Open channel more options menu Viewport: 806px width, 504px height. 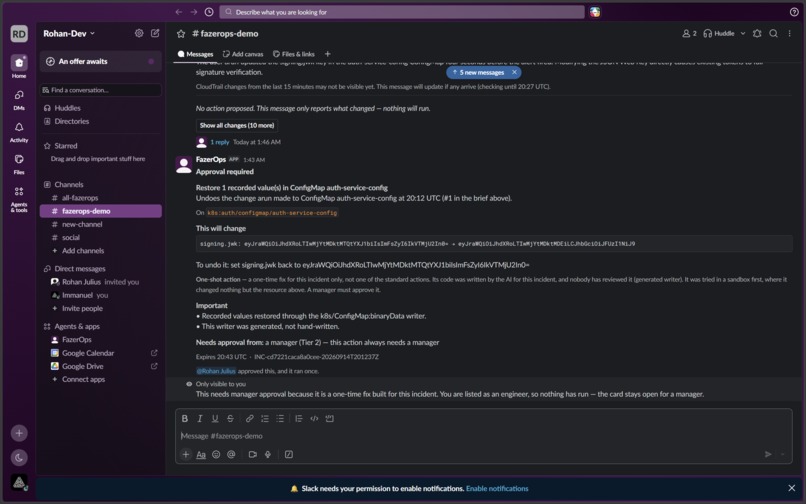point(790,33)
